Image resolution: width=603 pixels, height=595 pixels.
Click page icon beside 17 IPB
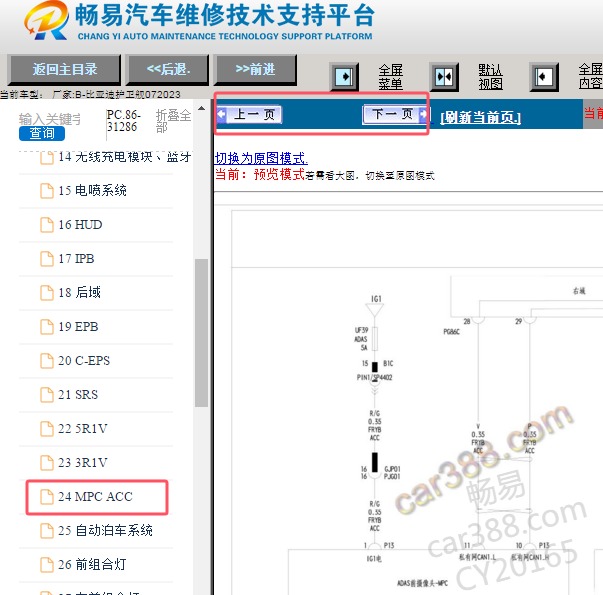47,258
